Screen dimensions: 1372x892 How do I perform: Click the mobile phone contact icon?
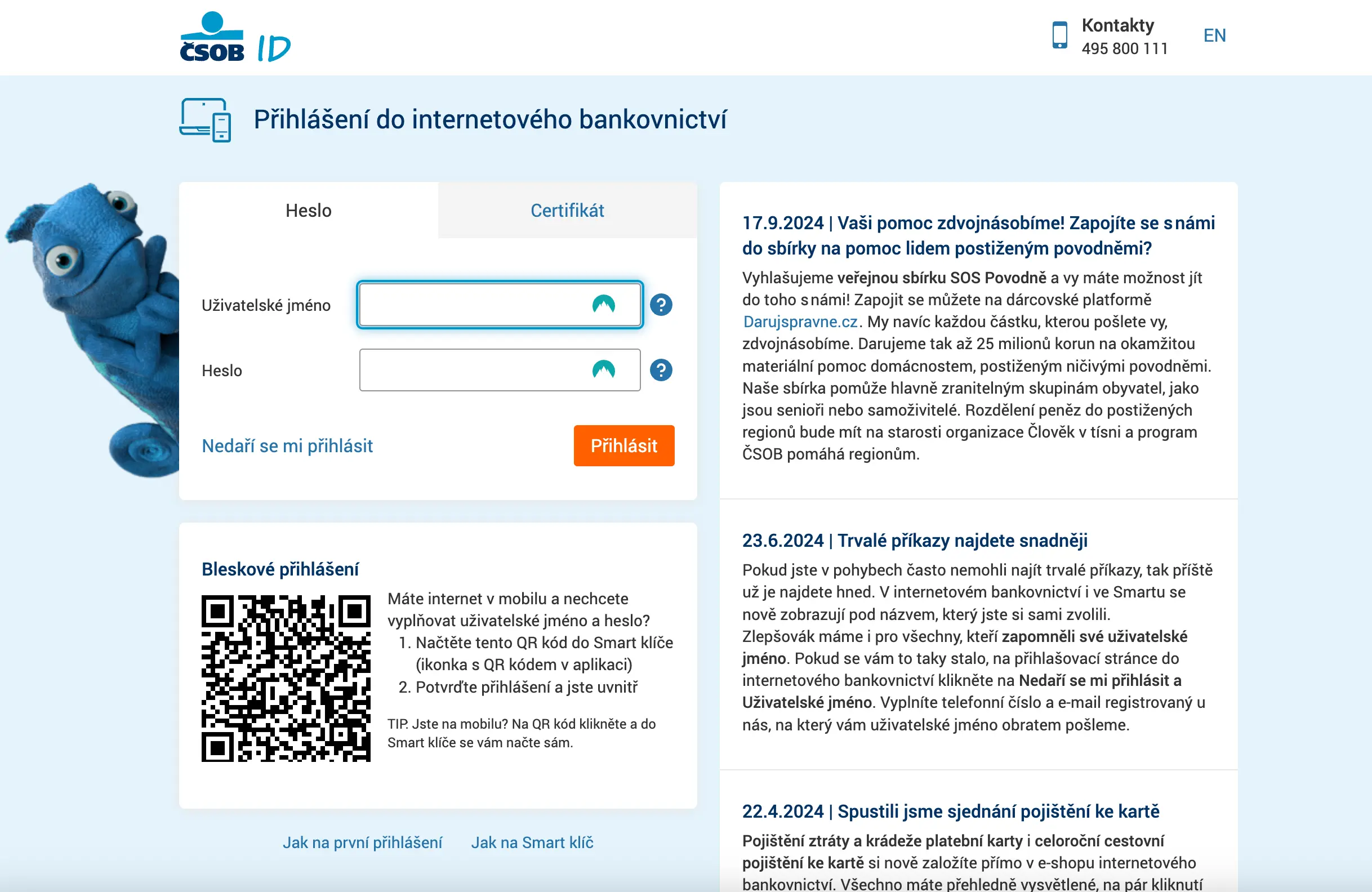click(x=1059, y=35)
